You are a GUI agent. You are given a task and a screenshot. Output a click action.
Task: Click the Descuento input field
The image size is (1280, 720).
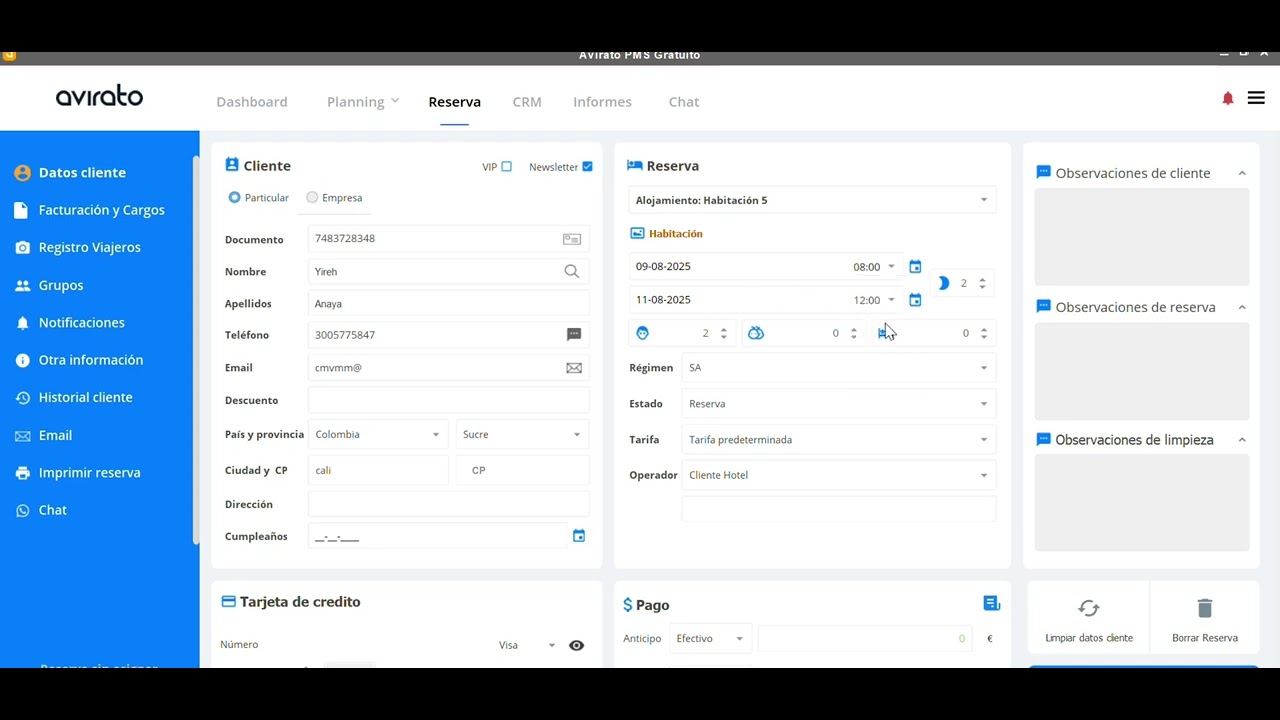pyautogui.click(x=448, y=400)
